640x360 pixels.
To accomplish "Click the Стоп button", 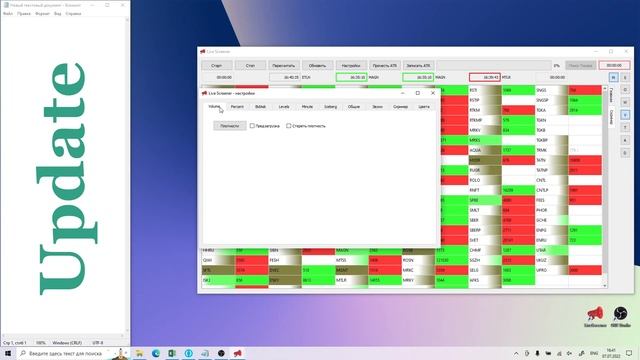I will (250, 65).
